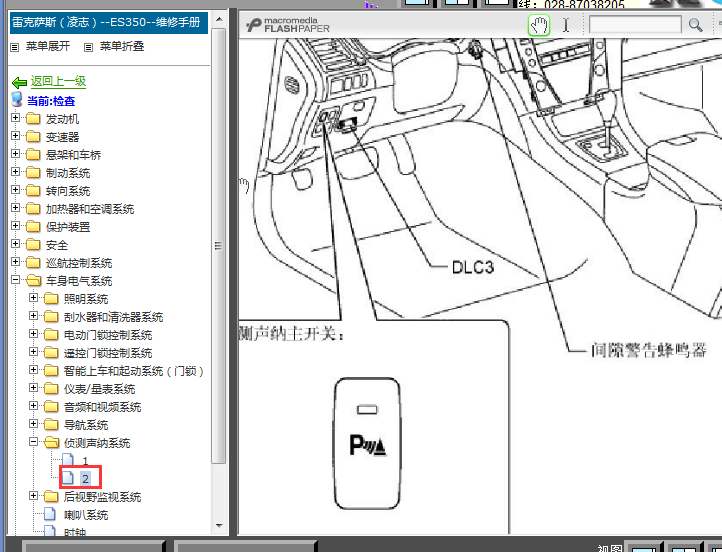Click the 保护装置 folder icon

[x=33, y=227]
